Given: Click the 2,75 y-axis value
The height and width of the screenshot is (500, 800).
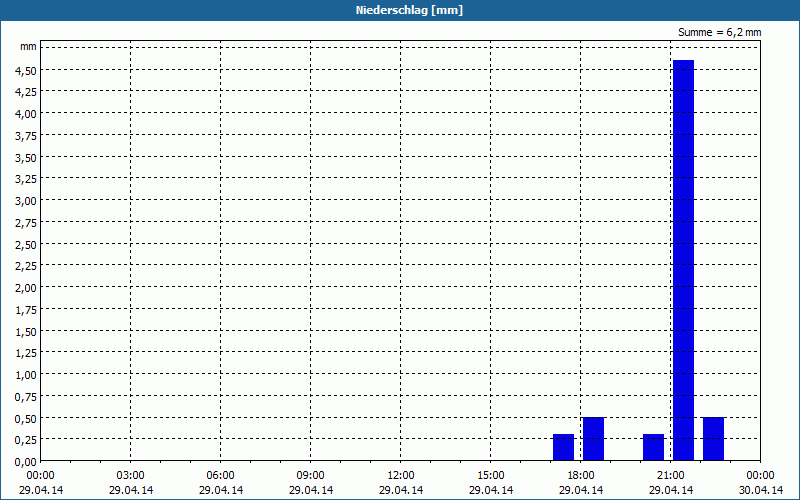Looking at the screenshot, I should [x=26, y=222].
